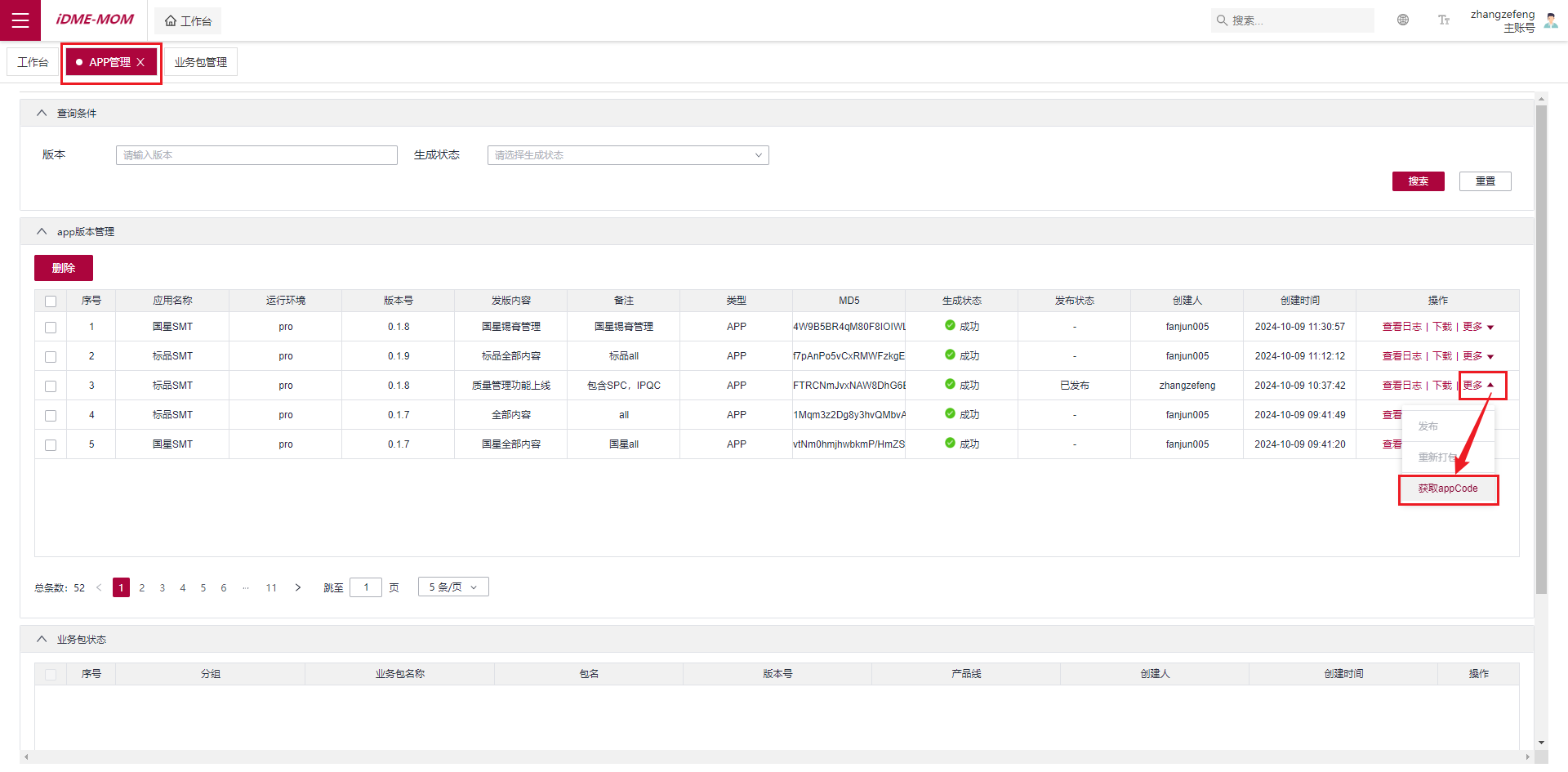
Task: Click the green 成功 status icon on row 1
Action: tap(950, 326)
